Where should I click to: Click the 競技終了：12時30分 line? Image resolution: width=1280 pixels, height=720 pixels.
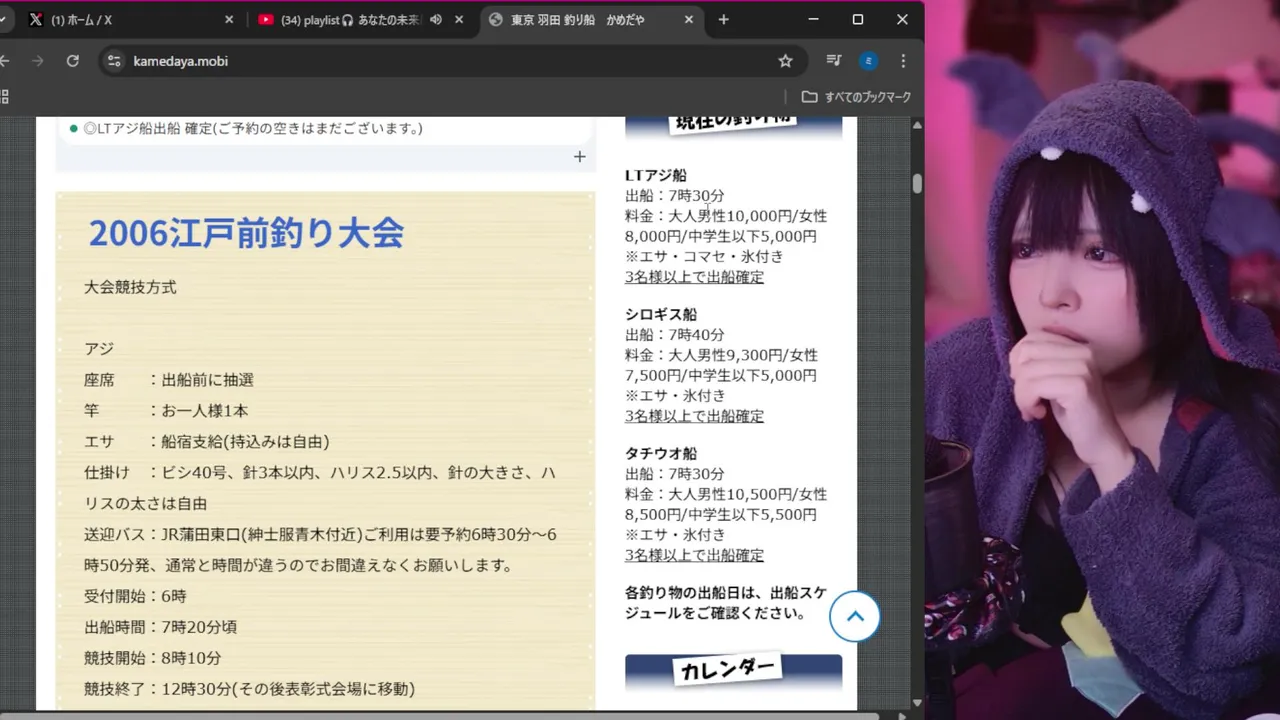pyautogui.click(x=249, y=689)
